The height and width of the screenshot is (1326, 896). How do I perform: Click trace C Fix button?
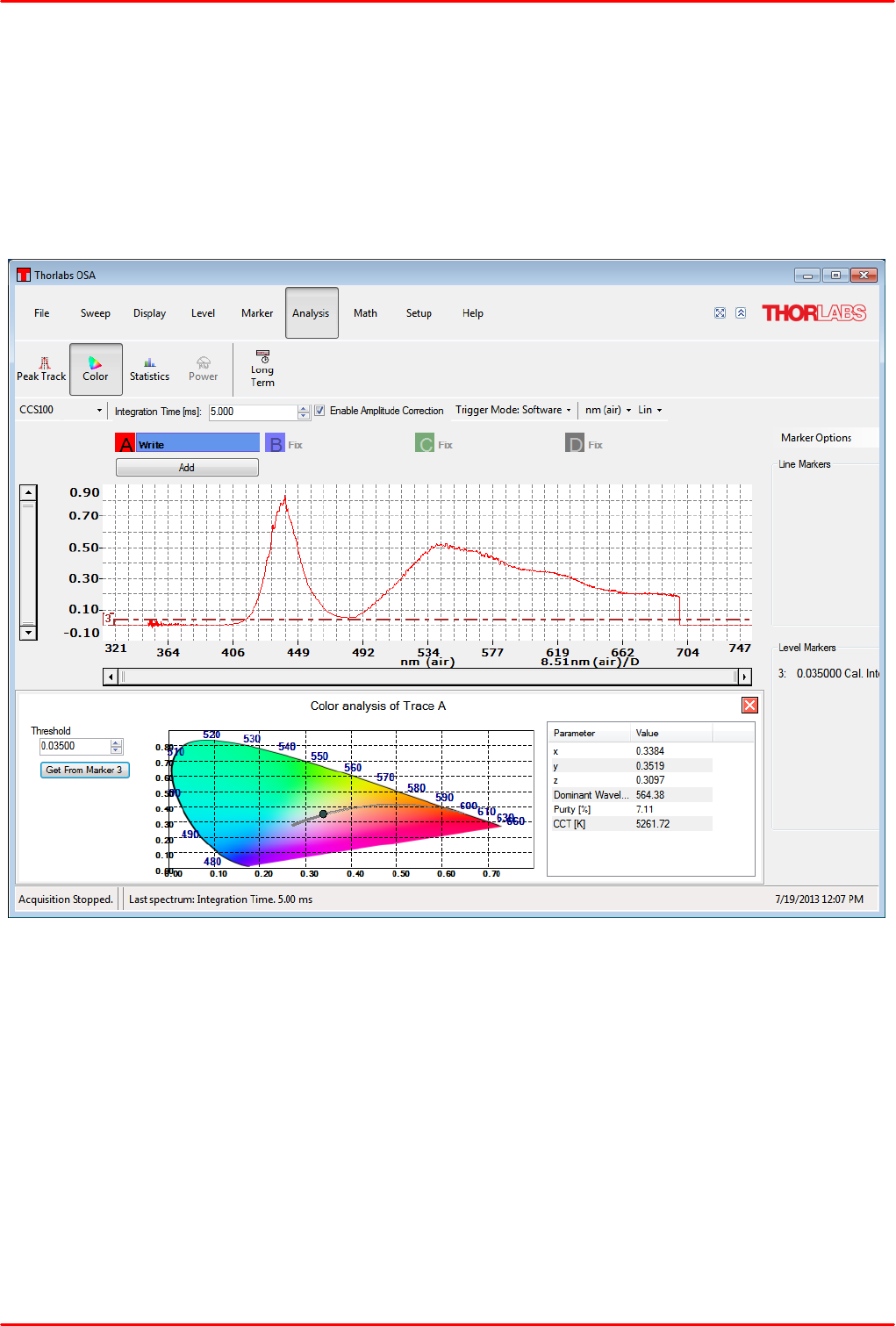click(445, 445)
